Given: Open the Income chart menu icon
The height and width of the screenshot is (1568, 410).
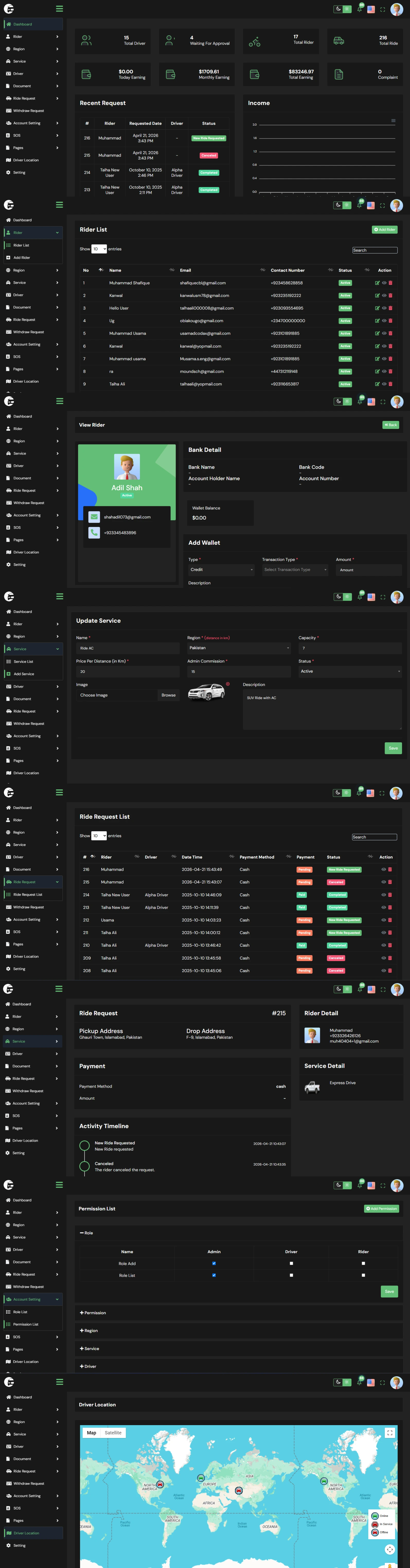Looking at the screenshot, I should click(393, 121).
